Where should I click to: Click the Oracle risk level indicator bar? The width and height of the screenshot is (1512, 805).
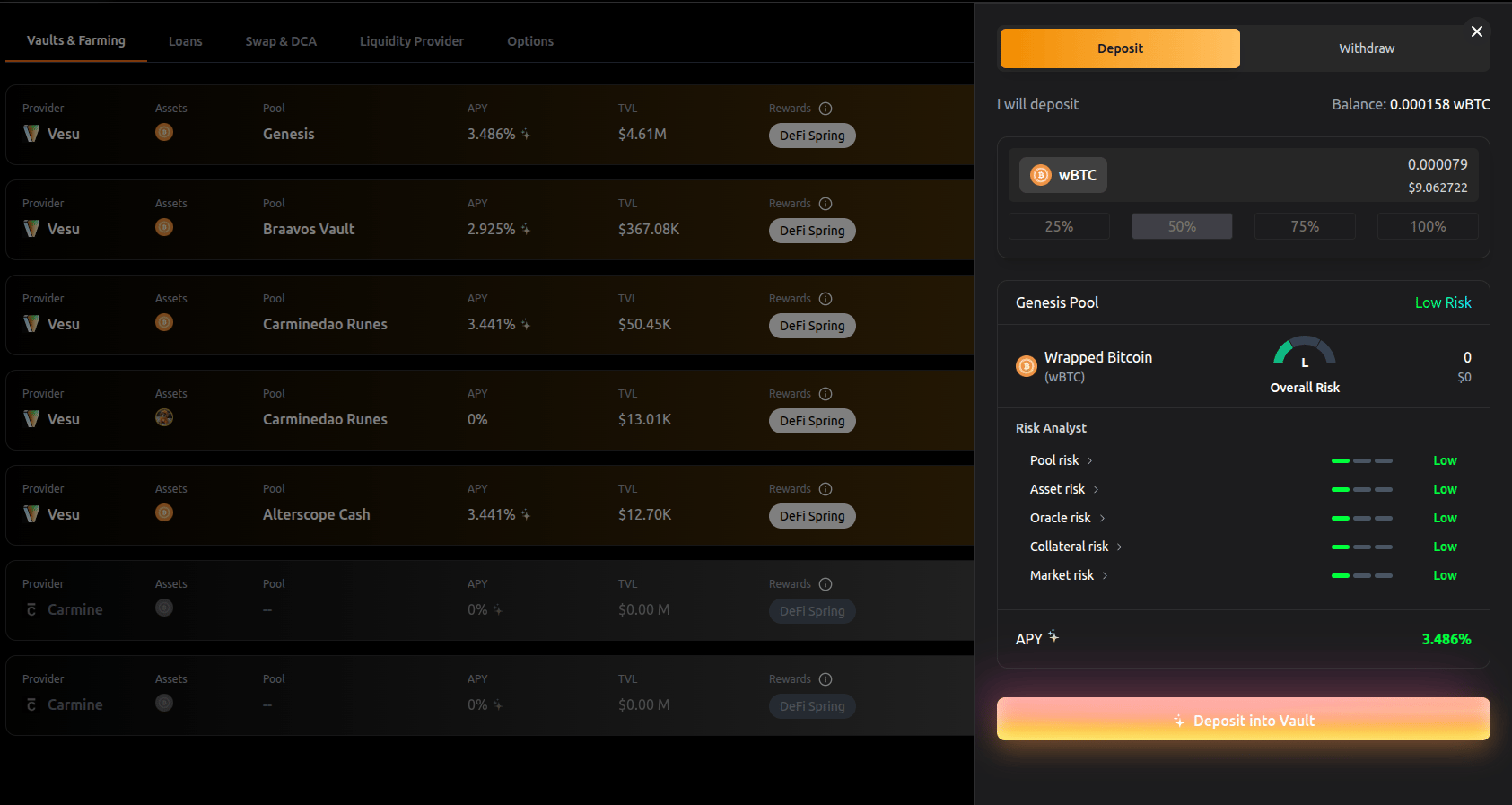coord(1362,518)
